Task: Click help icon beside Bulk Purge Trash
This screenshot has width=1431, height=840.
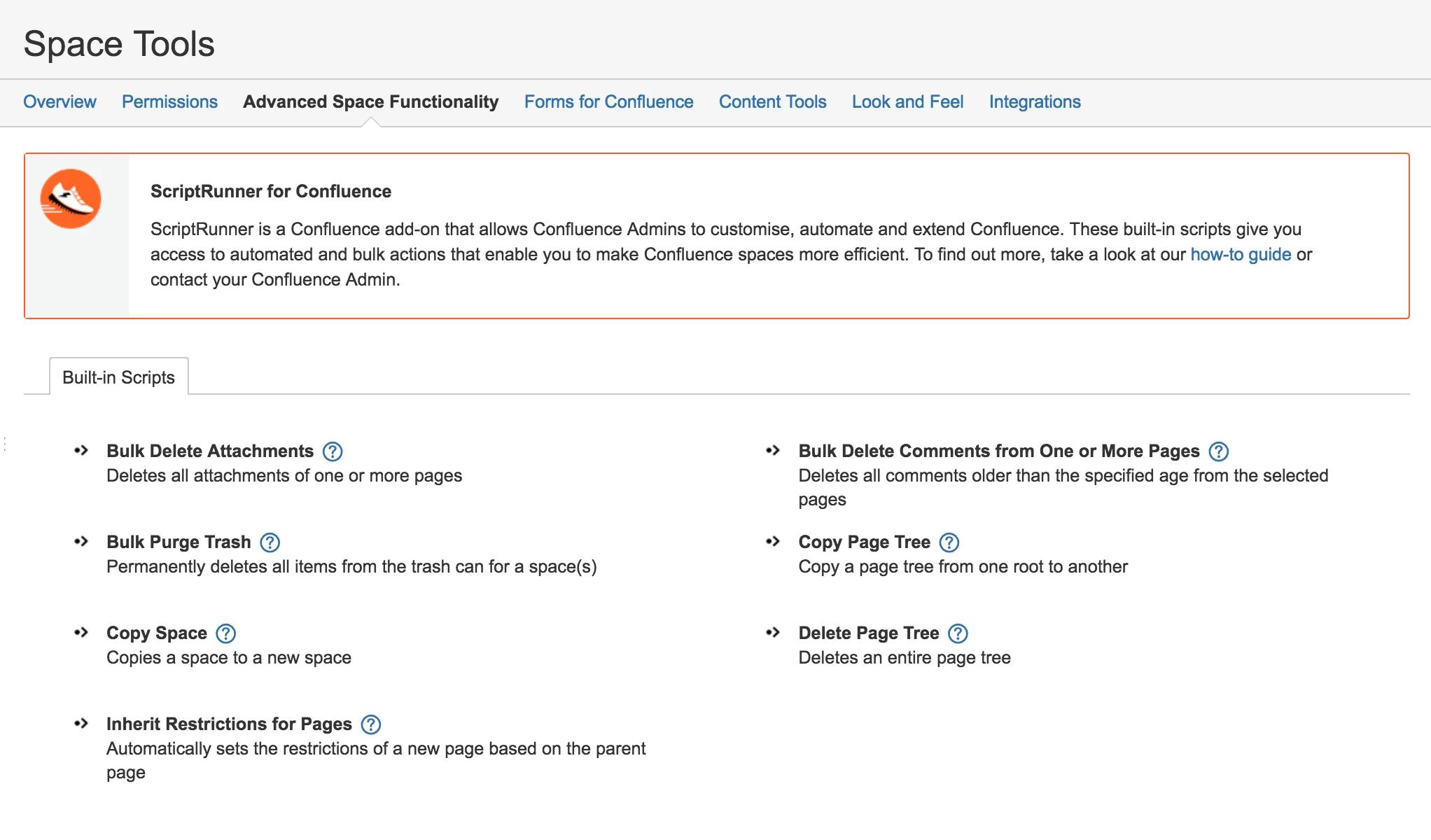Action: pos(270,543)
